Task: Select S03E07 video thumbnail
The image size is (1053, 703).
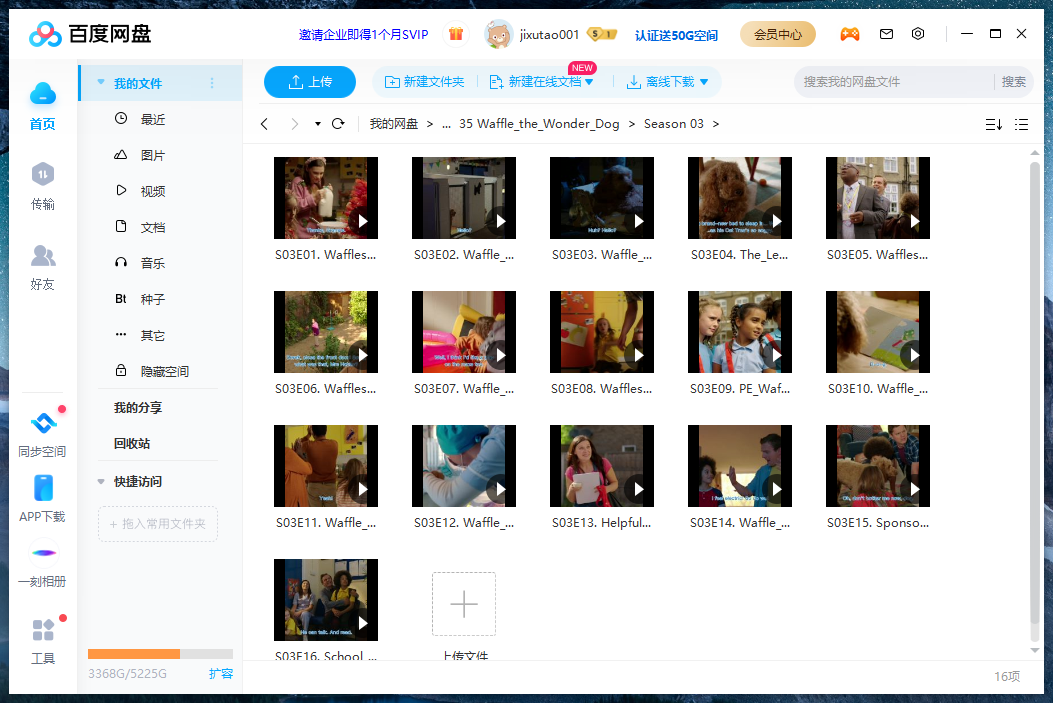Action: pos(464,332)
